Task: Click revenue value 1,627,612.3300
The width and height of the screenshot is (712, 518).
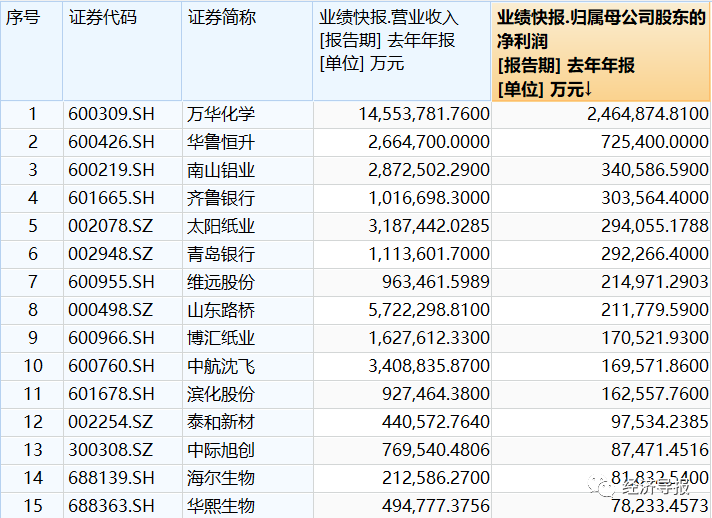Action: click(x=429, y=338)
